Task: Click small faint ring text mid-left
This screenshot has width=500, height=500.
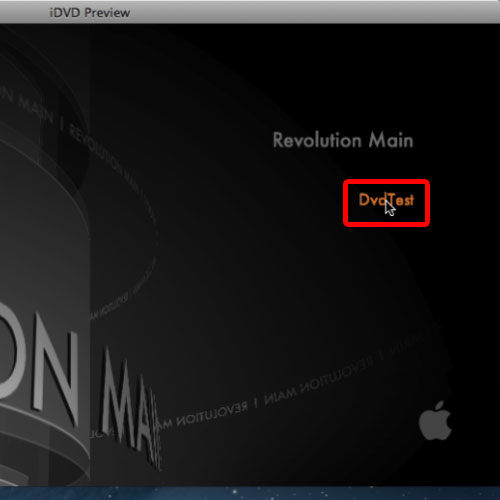Action: 110,305
